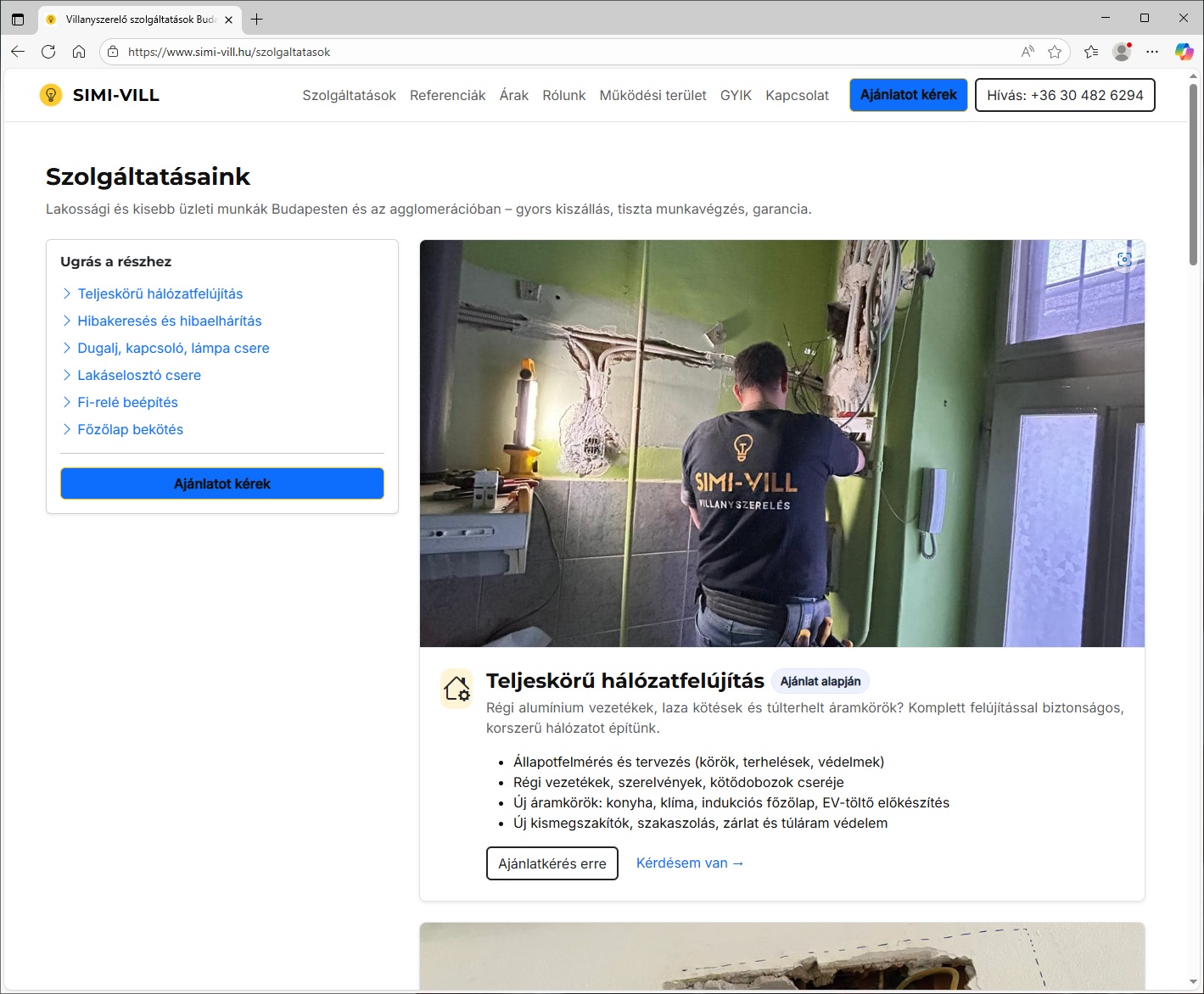The width and height of the screenshot is (1204, 994).
Task: Add page to favorites star icon
Action: [x=1055, y=52]
